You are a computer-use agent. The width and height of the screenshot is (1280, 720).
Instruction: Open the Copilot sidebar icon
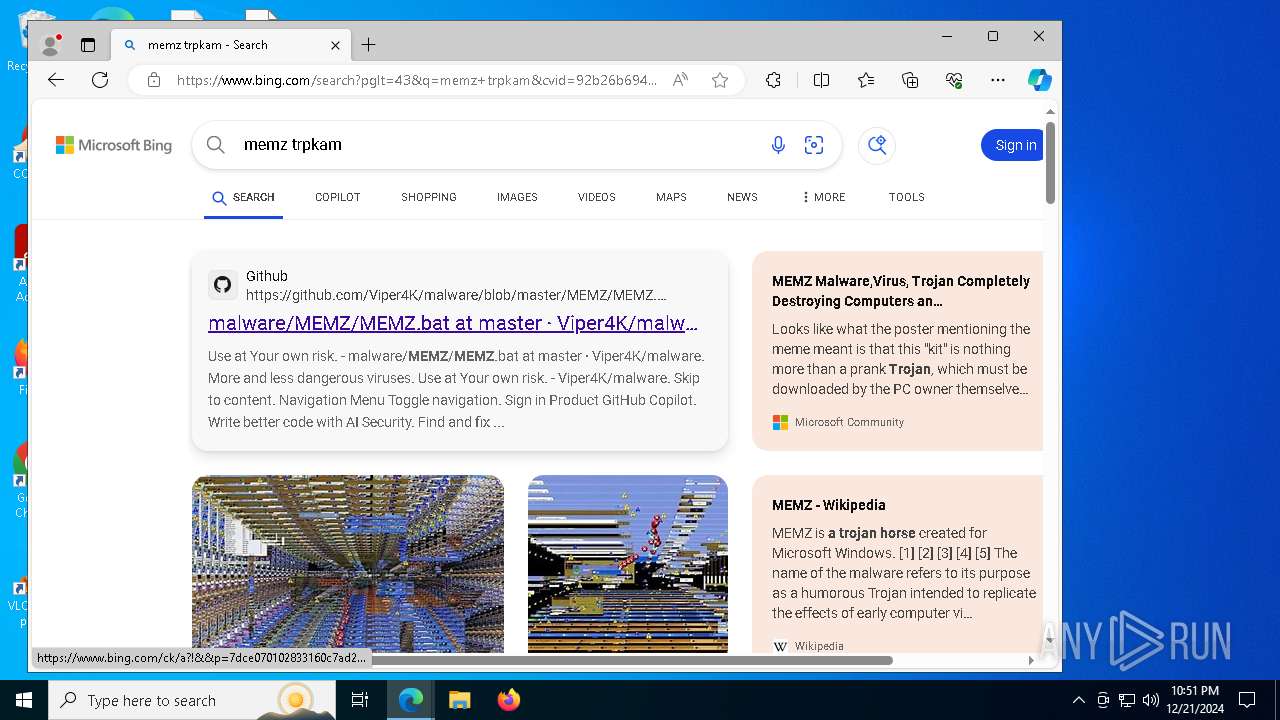tap(1040, 80)
